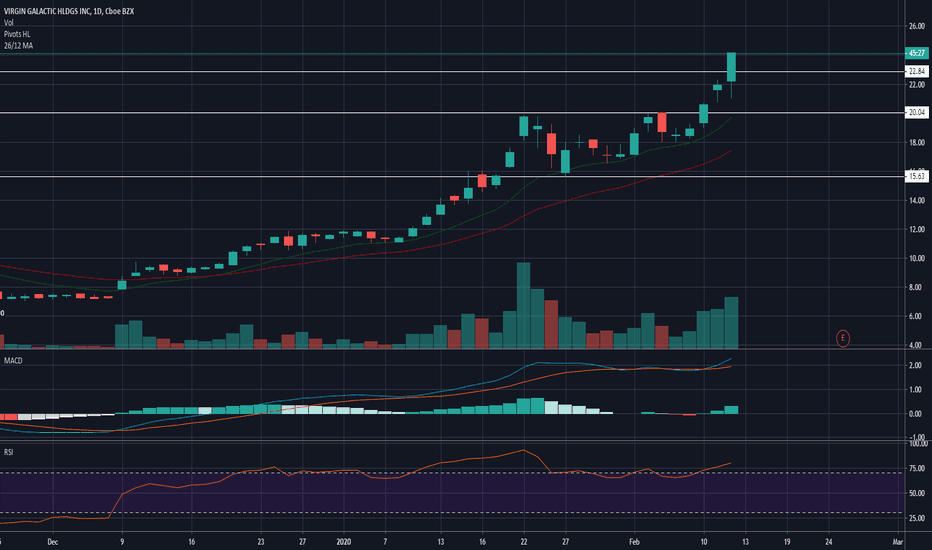Click the RSI pane label
The width and height of the screenshot is (932, 550).
click(x=8, y=452)
